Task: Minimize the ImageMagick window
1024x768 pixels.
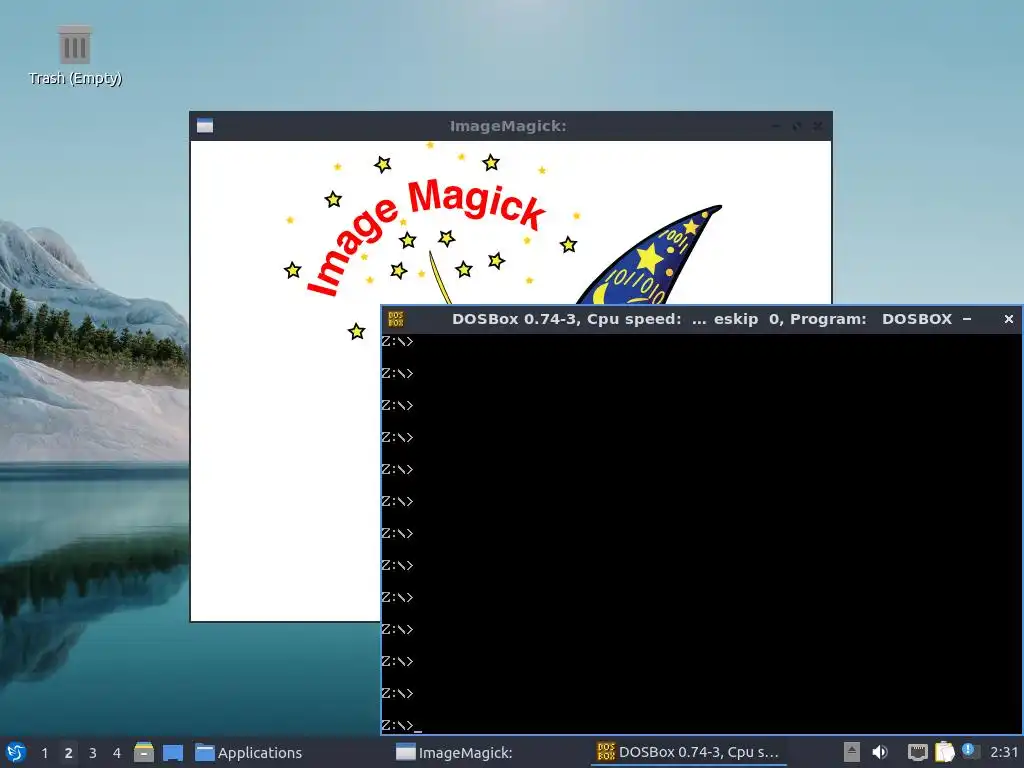Action: (x=775, y=126)
